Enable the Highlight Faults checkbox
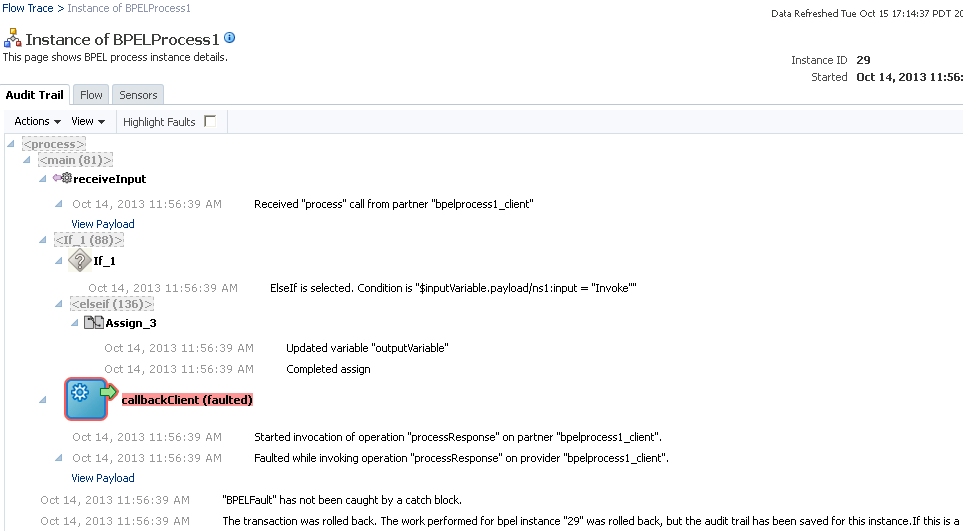963x531 pixels. 210,121
